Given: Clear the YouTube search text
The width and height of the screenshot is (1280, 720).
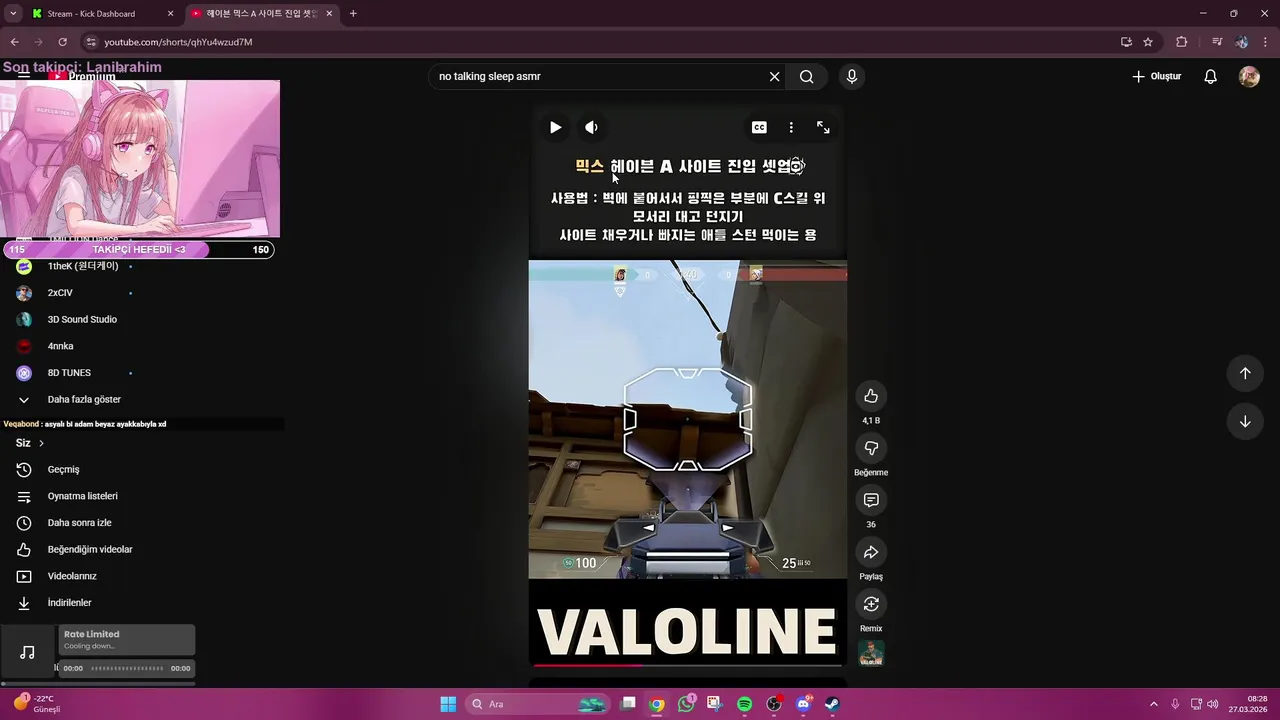Looking at the screenshot, I should [774, 77].
